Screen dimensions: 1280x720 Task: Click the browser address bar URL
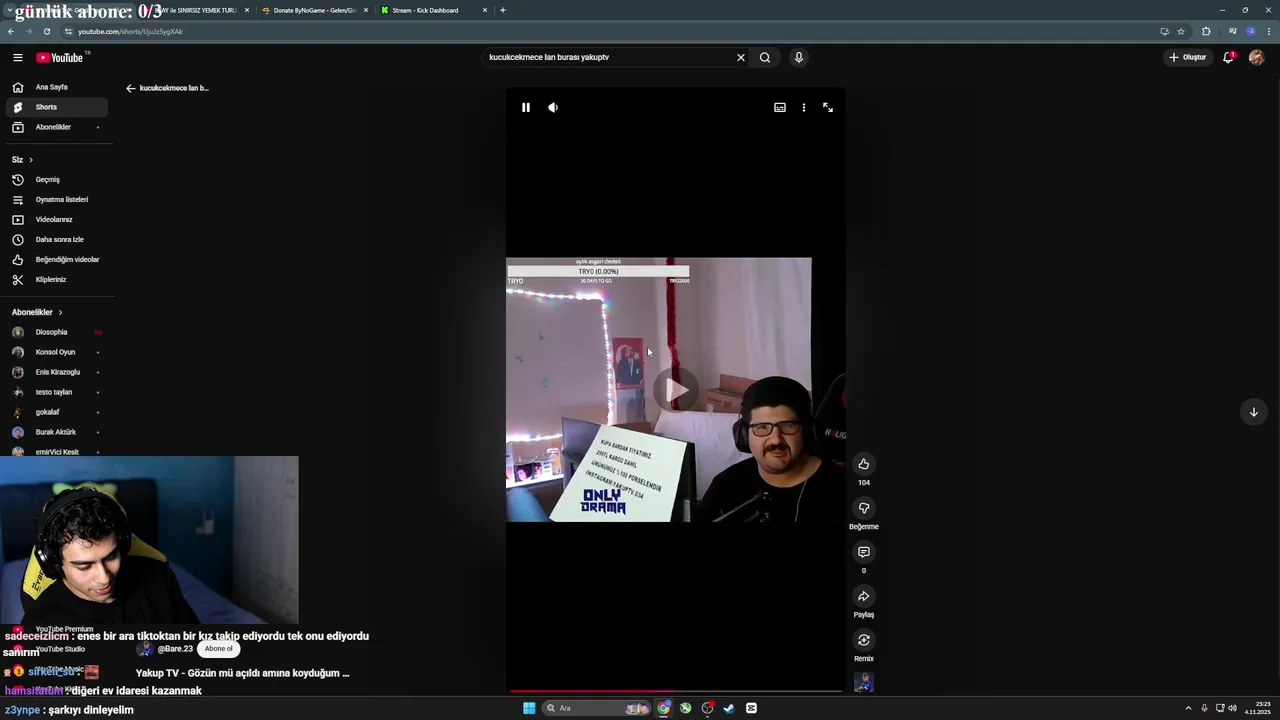130,31
